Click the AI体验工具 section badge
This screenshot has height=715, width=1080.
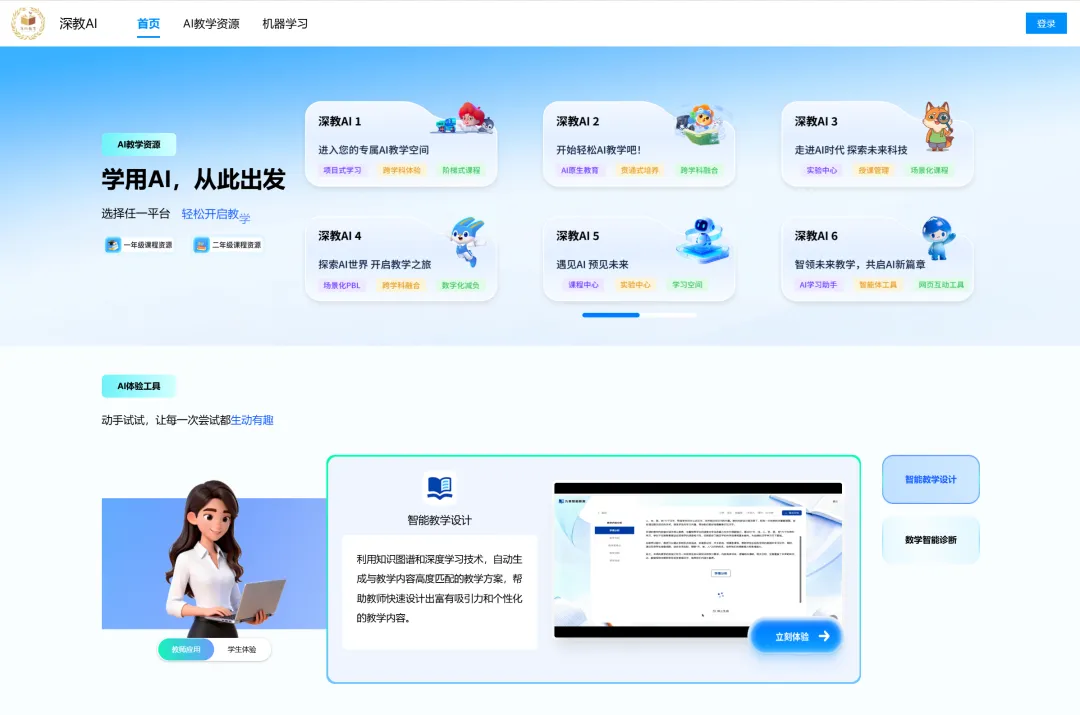coord(138,386)
